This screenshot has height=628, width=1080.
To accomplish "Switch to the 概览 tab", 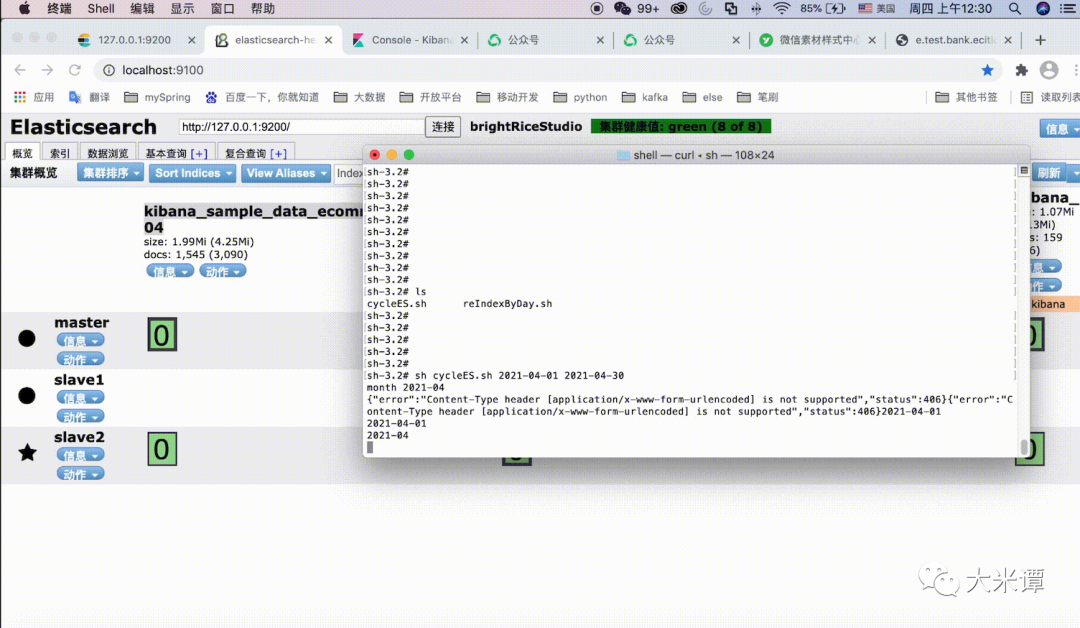I will pos(22,153).
